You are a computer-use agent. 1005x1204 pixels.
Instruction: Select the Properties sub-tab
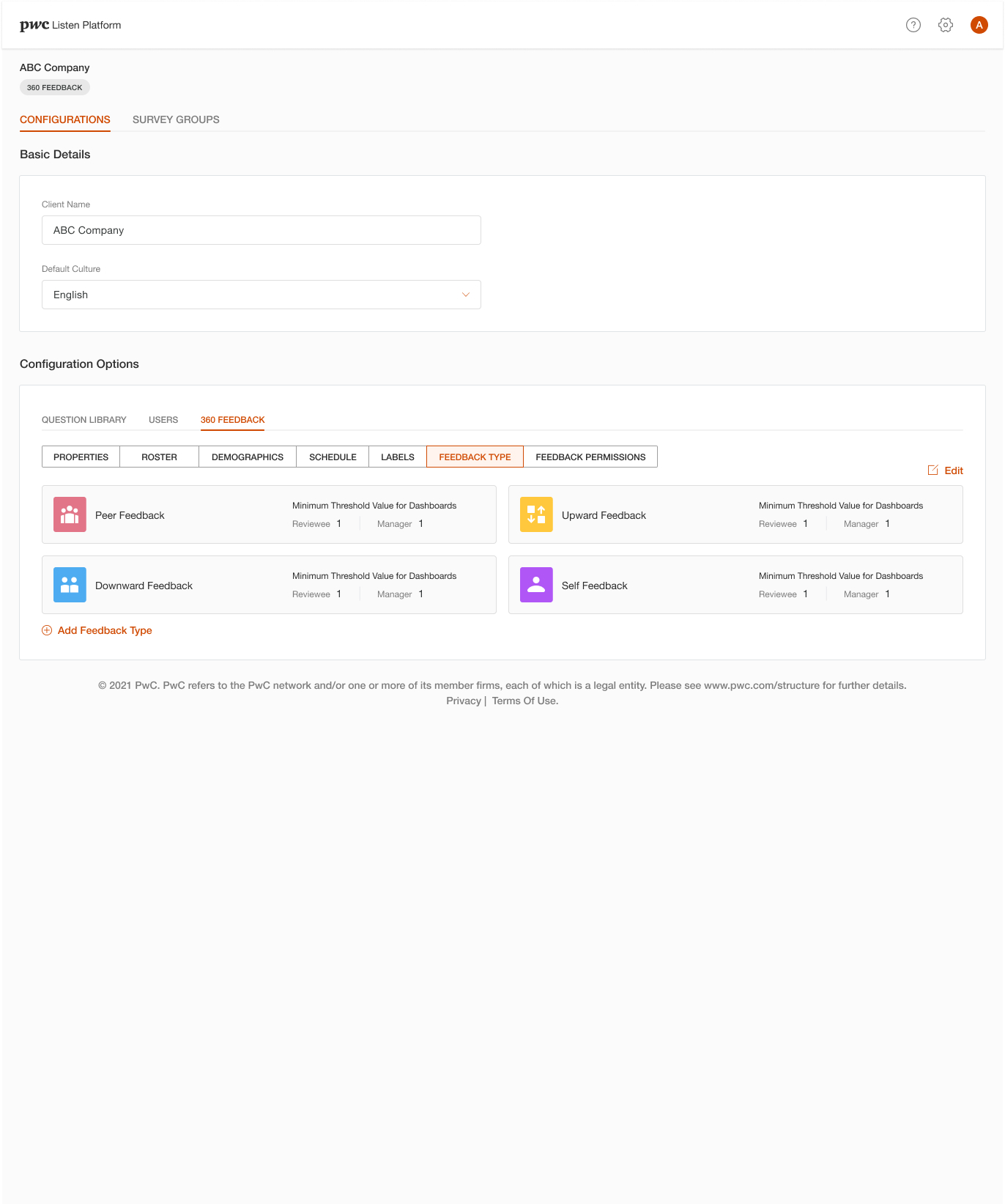tap(81, 457)
